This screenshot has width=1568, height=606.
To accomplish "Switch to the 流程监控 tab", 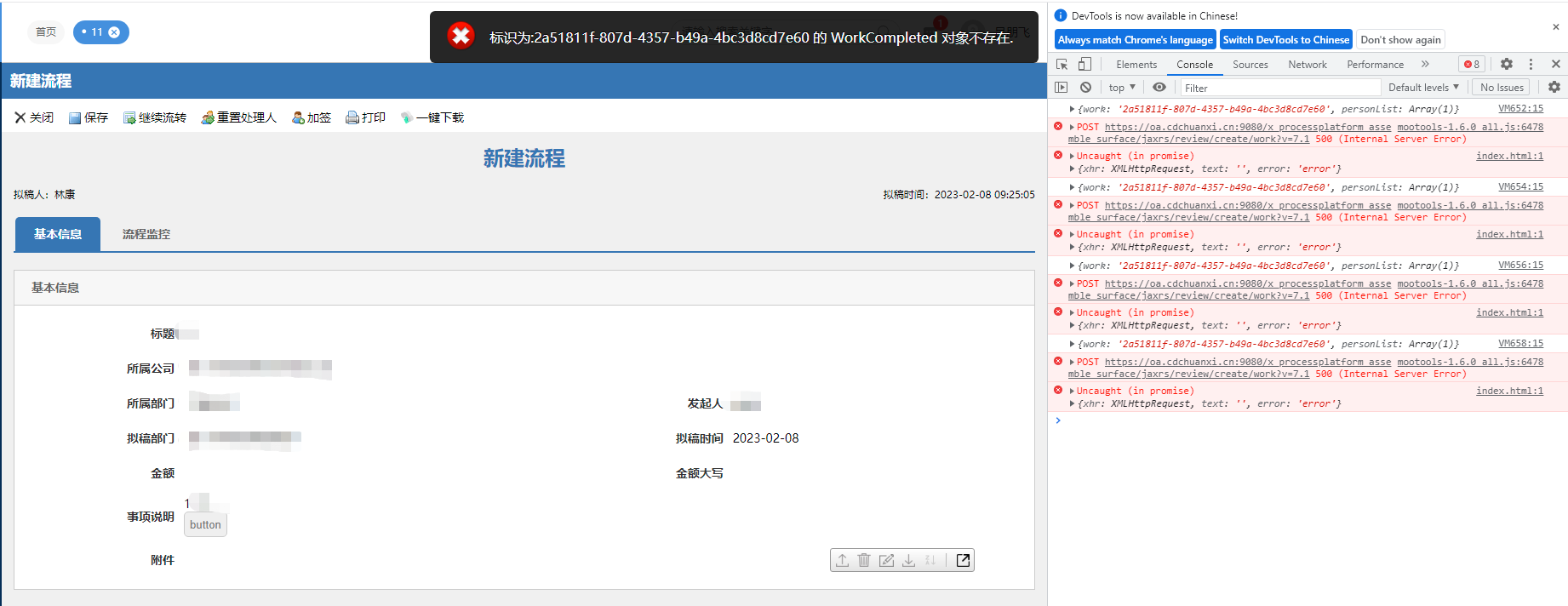I will pyautogui.click(x=146, y=234).
